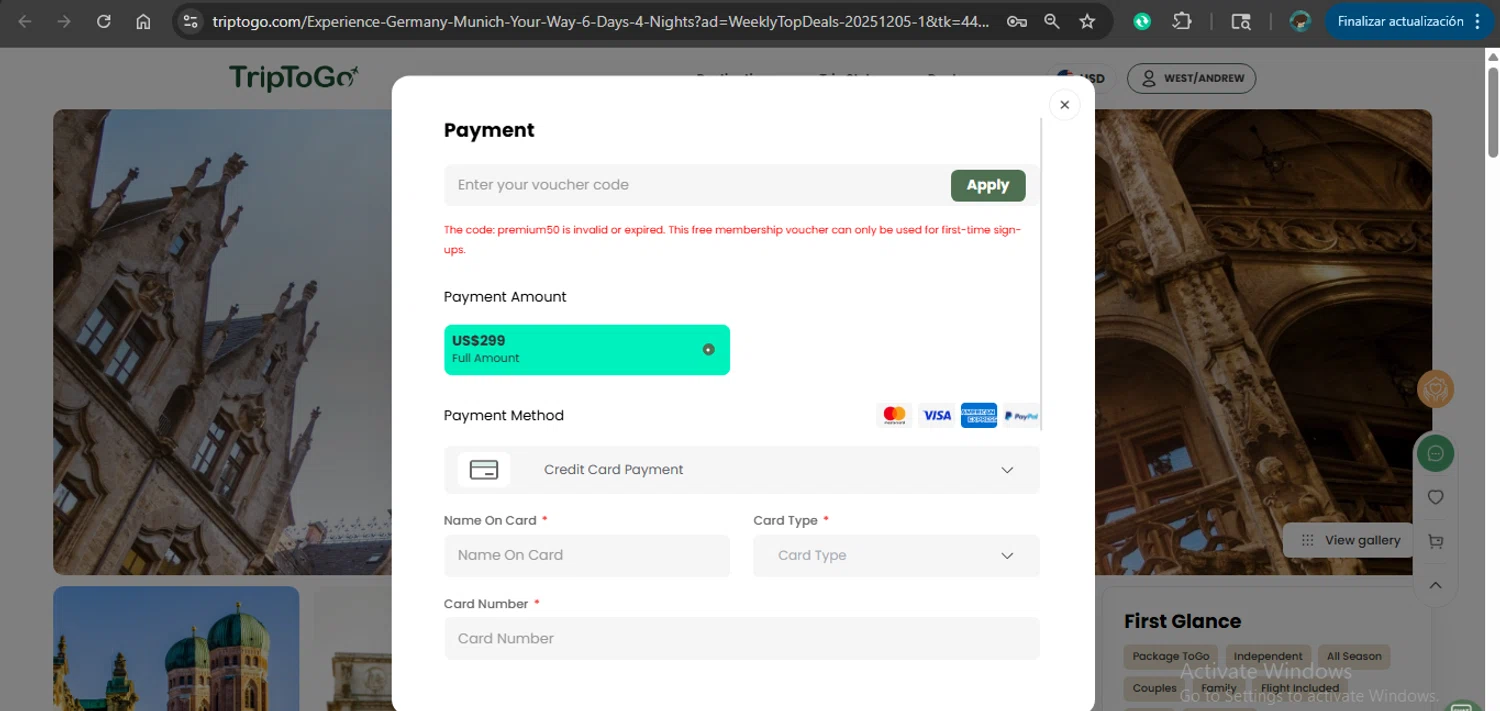Click the Payment Amount label
This screenshot has height=711, width=1500.
tap(505, 297)
